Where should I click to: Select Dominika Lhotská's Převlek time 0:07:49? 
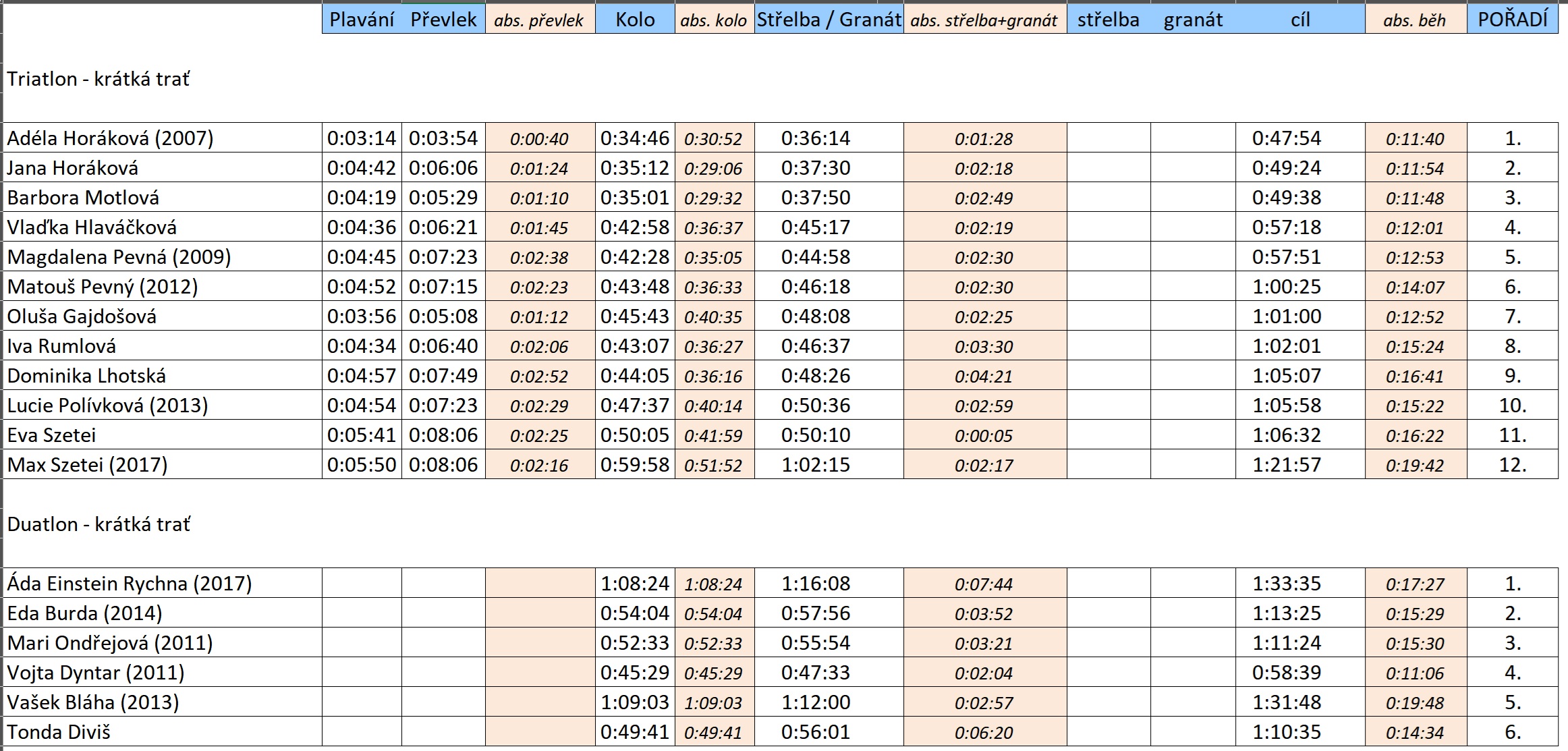point(443,376)
